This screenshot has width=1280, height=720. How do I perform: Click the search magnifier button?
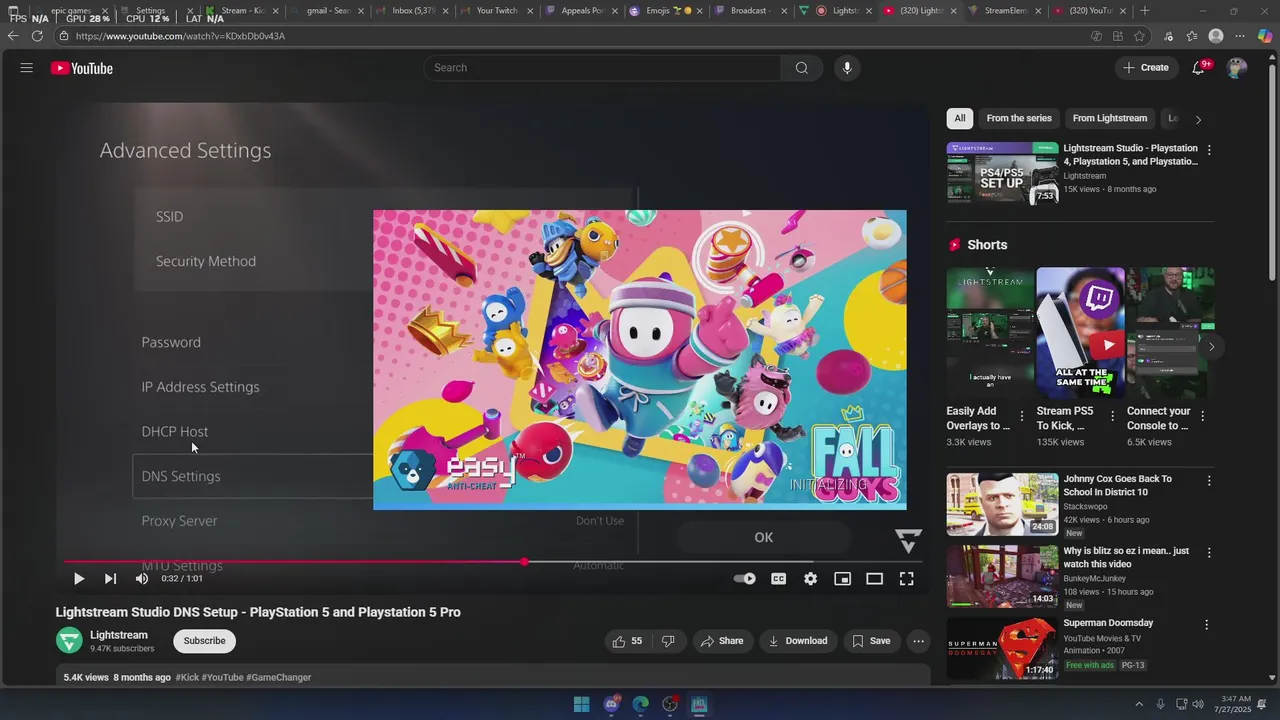coord(802,68)
